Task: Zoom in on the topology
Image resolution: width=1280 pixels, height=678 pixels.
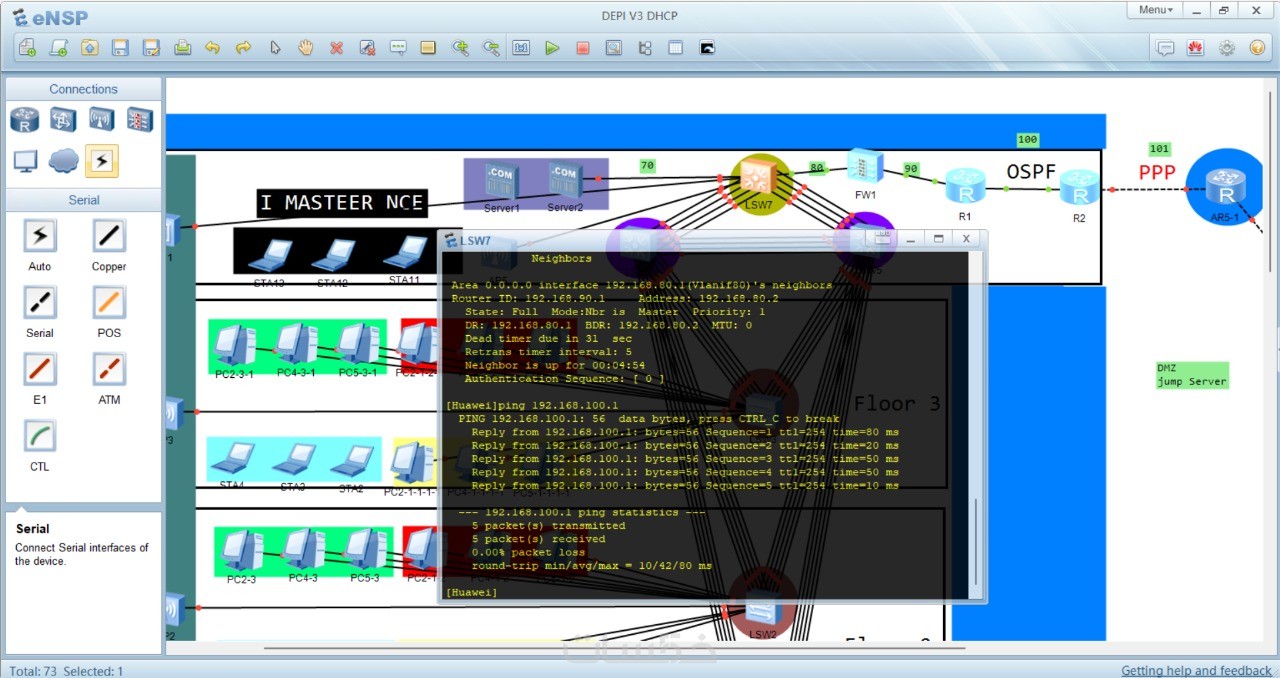Action: click(x=460, y=47)
